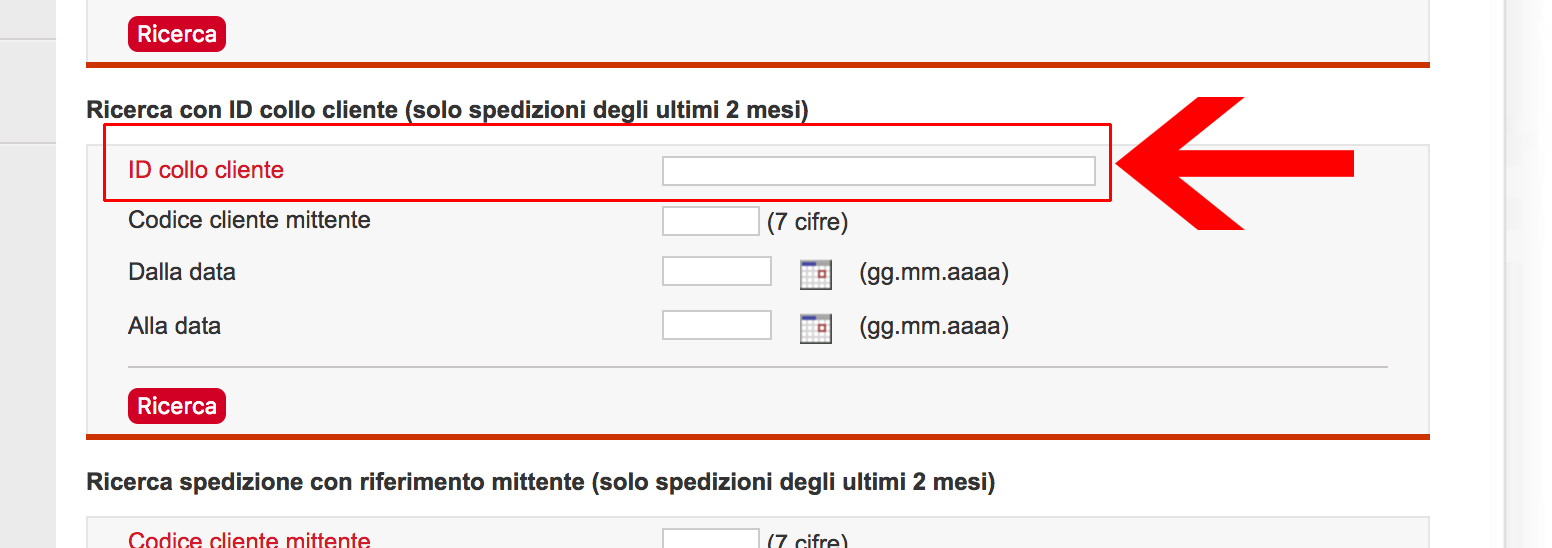The height and width of the screenshot is (548, 1552).
Task: Focus Codice cliente mittente field in bottom section
Action: [710, 539]
